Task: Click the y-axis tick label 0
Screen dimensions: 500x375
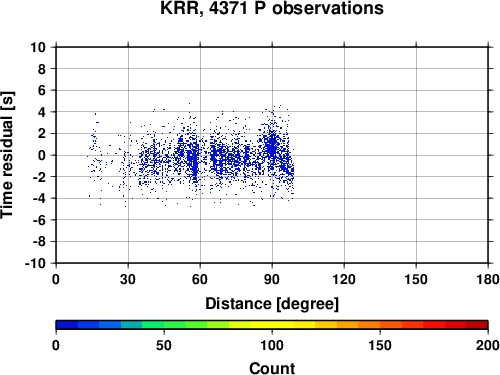Action: point(42,155)
